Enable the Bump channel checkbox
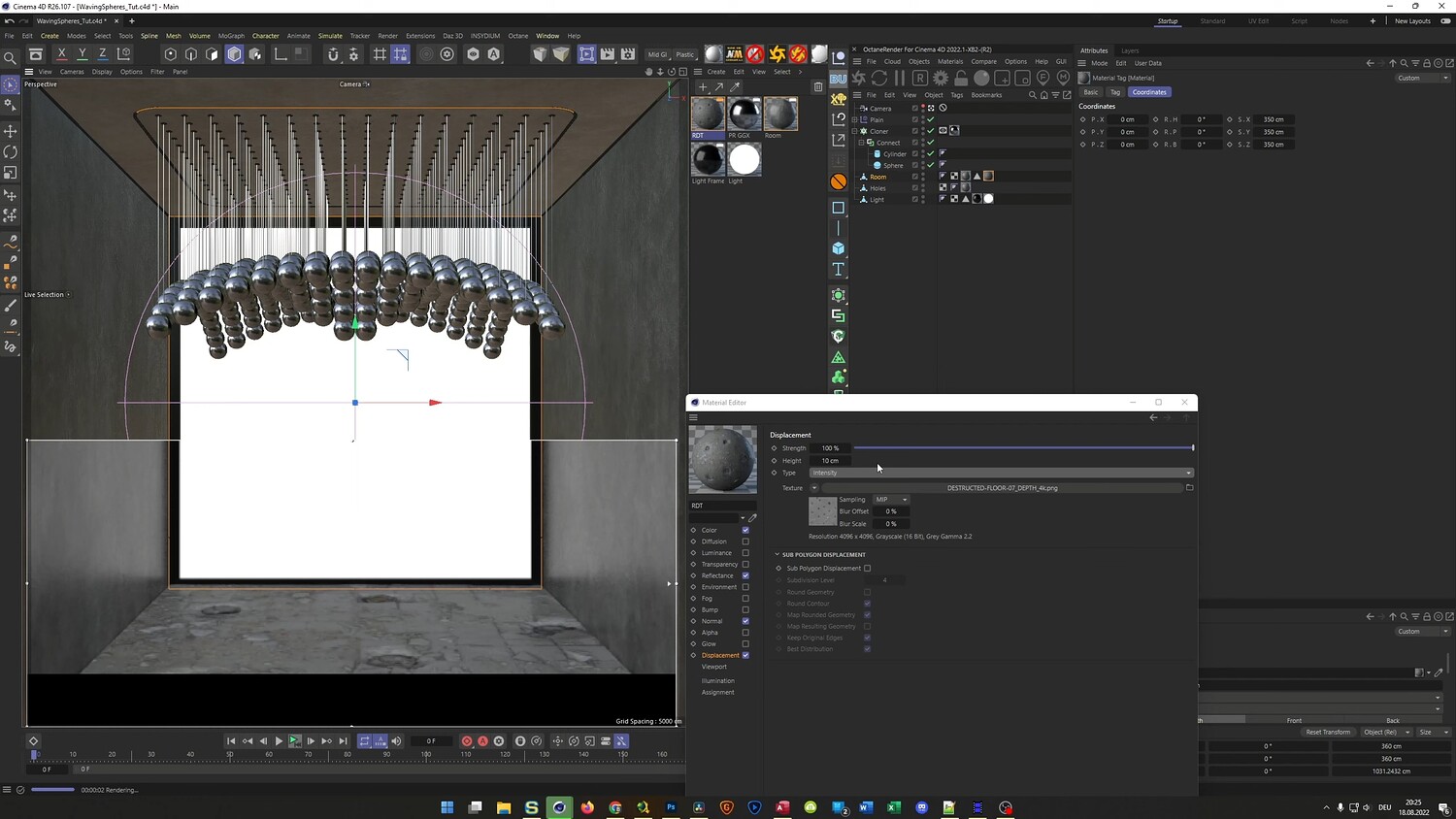This screenshot has height=819, width=1456. [x=745, y=609]
